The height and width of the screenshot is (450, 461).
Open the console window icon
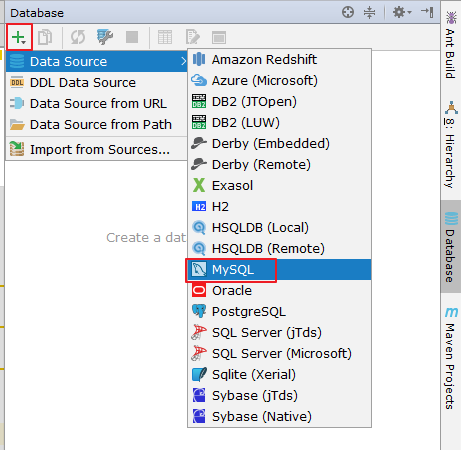pyautogui.click(x=219, y=37)
